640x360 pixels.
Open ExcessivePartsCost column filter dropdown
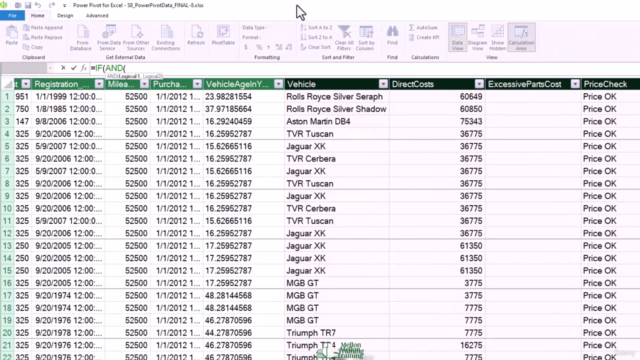575,84
